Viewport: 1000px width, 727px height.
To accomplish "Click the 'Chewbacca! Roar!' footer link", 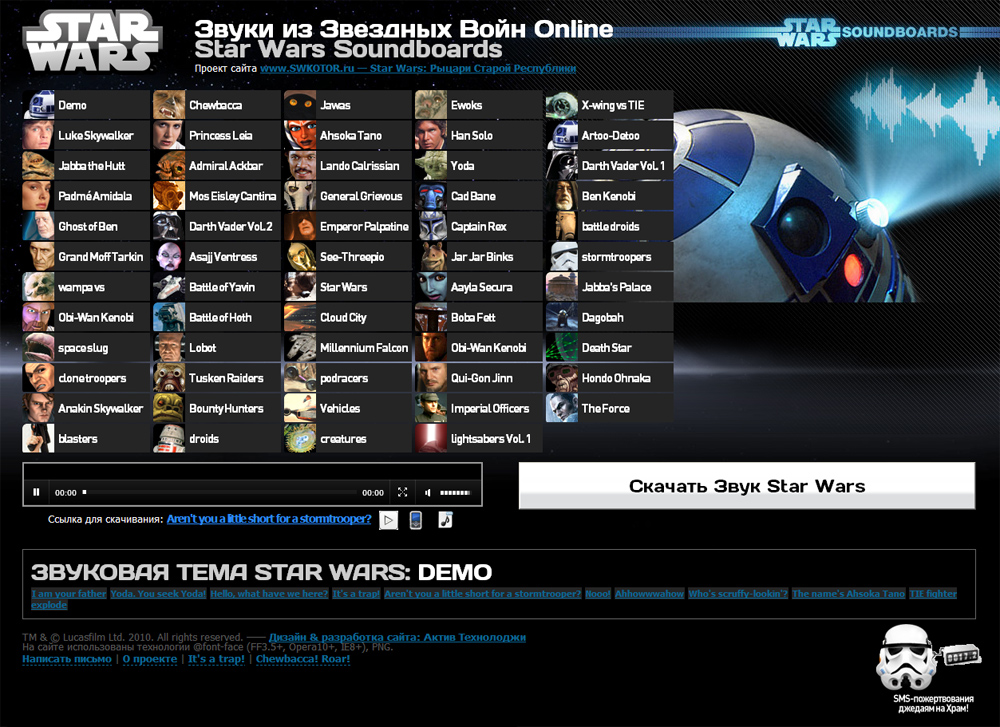I will pos(303,659).
